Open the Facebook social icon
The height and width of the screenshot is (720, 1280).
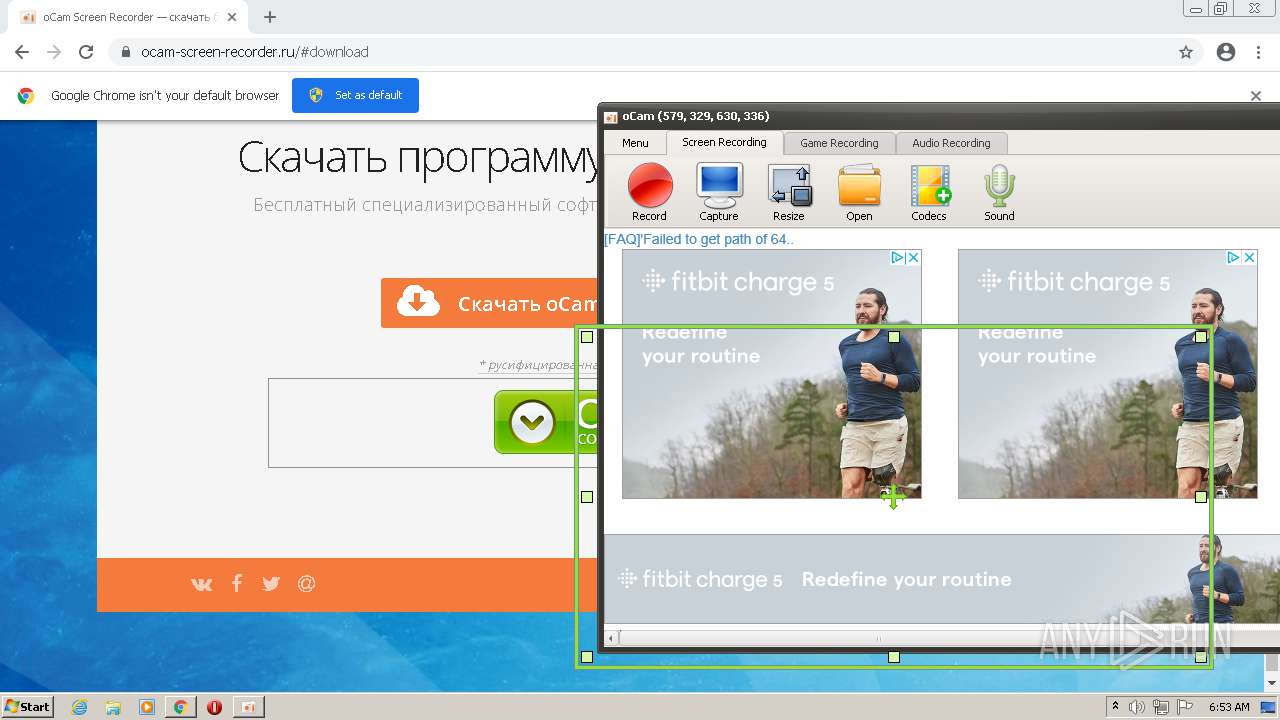[237, 583]
